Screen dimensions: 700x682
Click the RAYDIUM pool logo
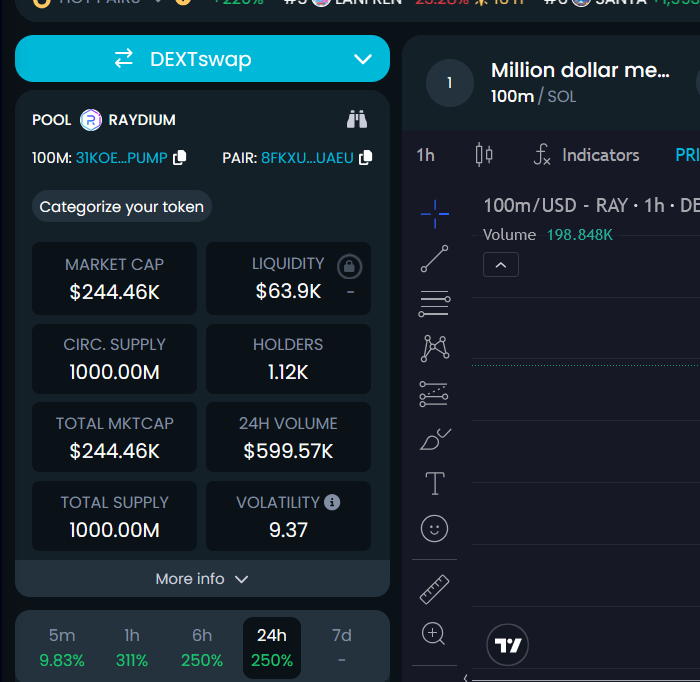[91, 120]
